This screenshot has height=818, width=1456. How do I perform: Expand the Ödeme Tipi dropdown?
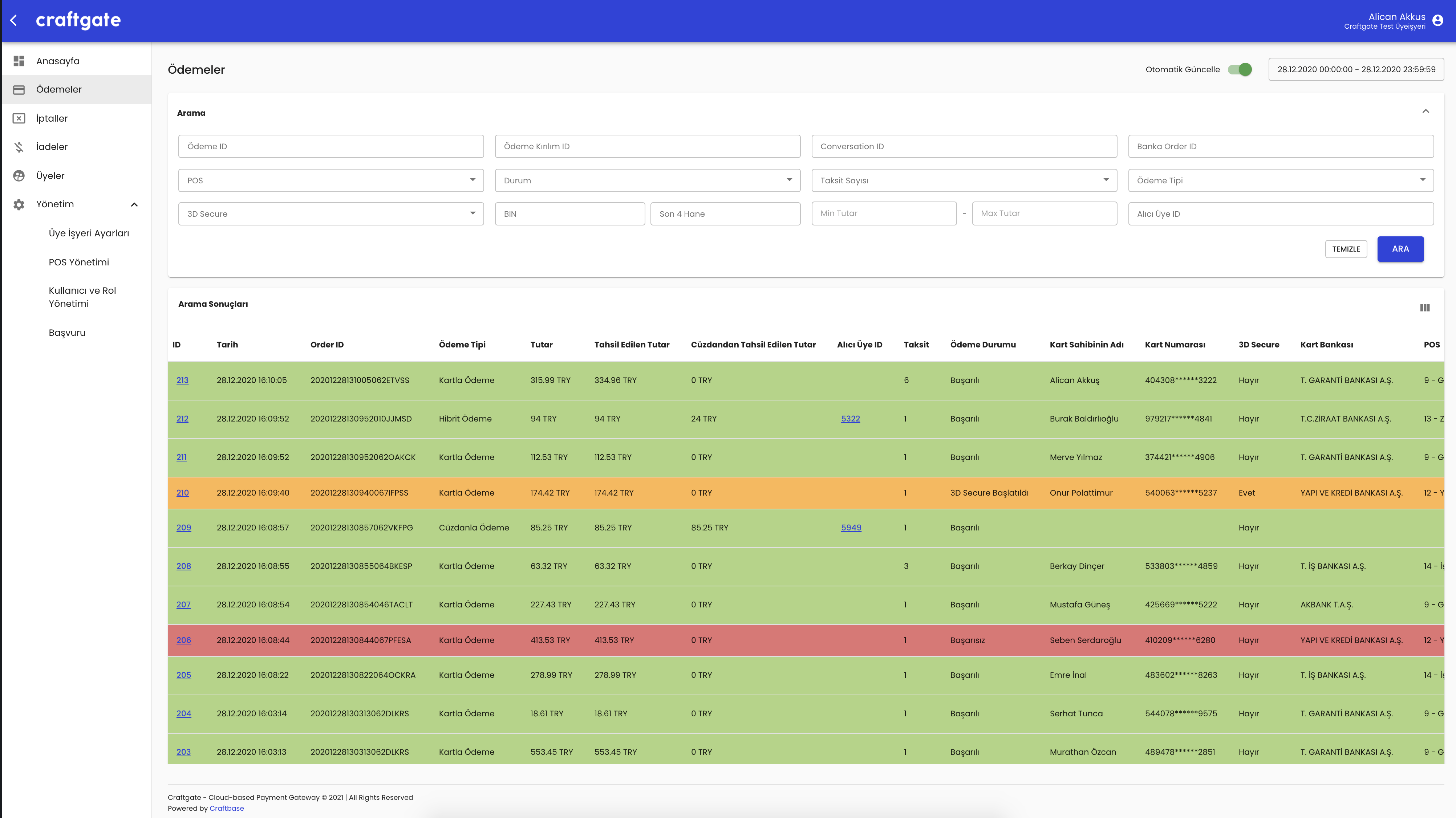(x=1280, y=180)
